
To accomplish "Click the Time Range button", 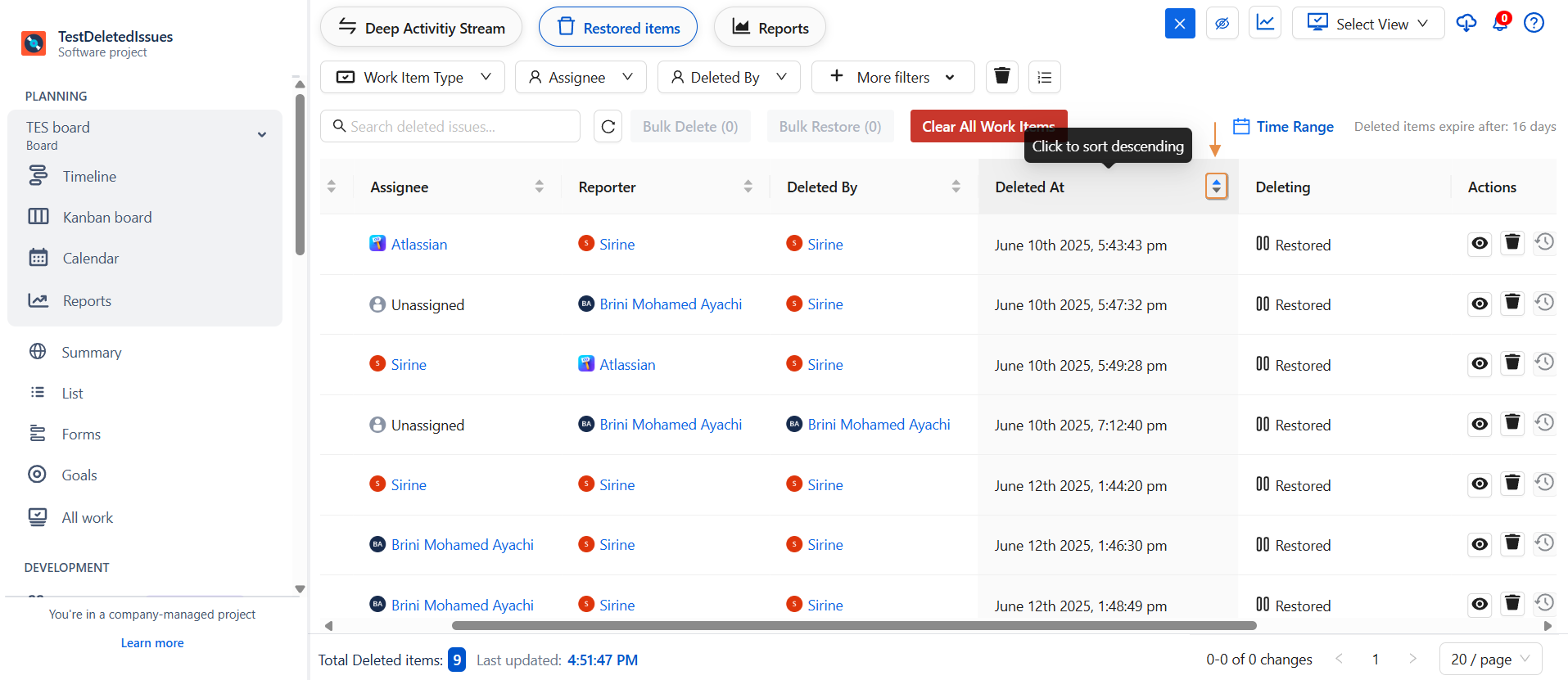I will click(1283, 127).
